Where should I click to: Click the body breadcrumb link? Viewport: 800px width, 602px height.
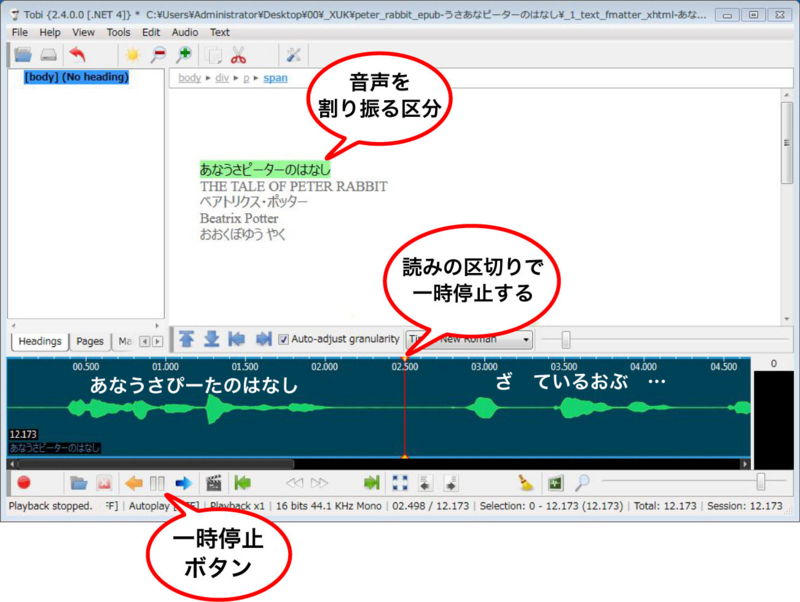[x=189, y=78]
